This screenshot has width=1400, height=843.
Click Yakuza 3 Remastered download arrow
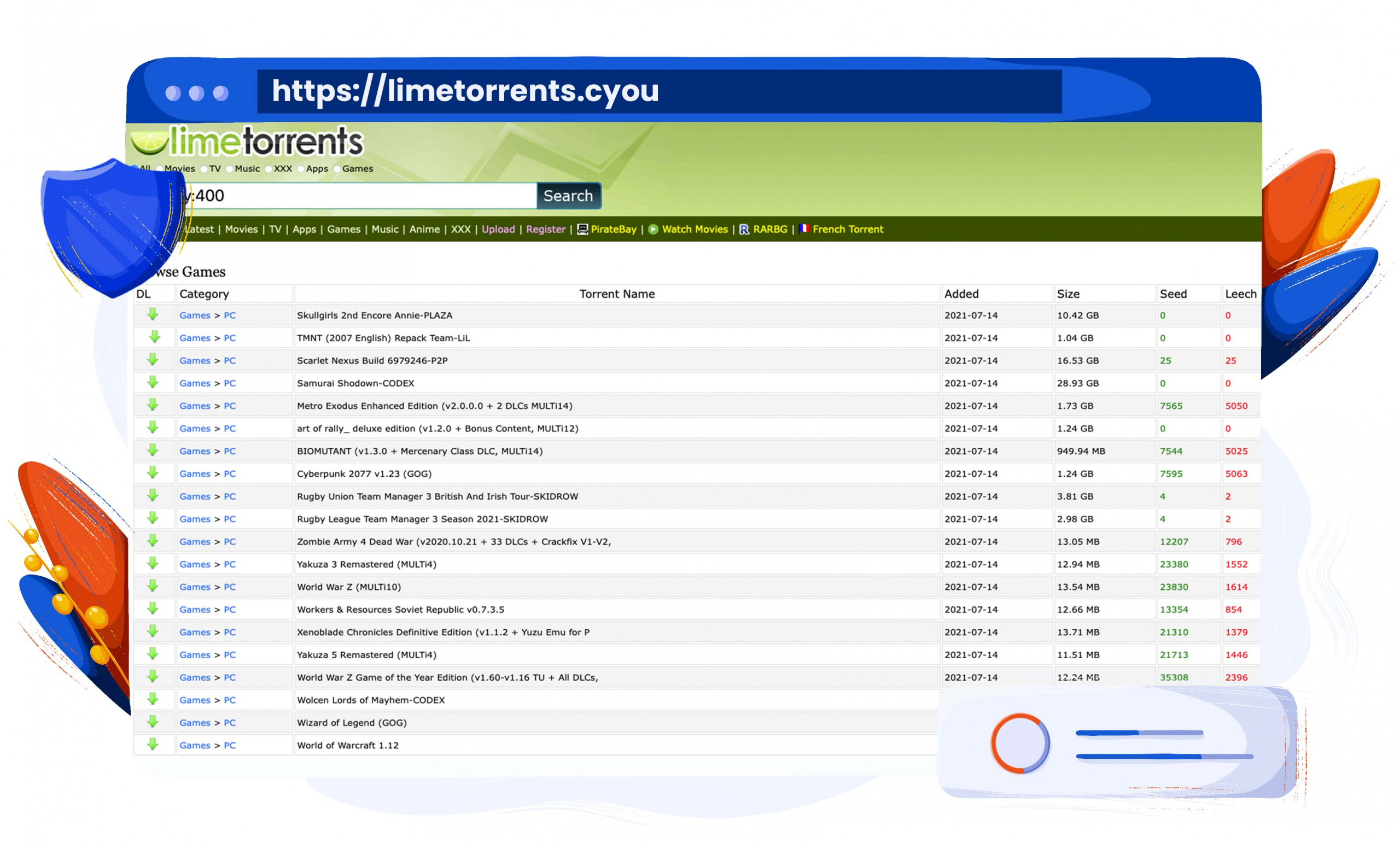click(152, 564)
